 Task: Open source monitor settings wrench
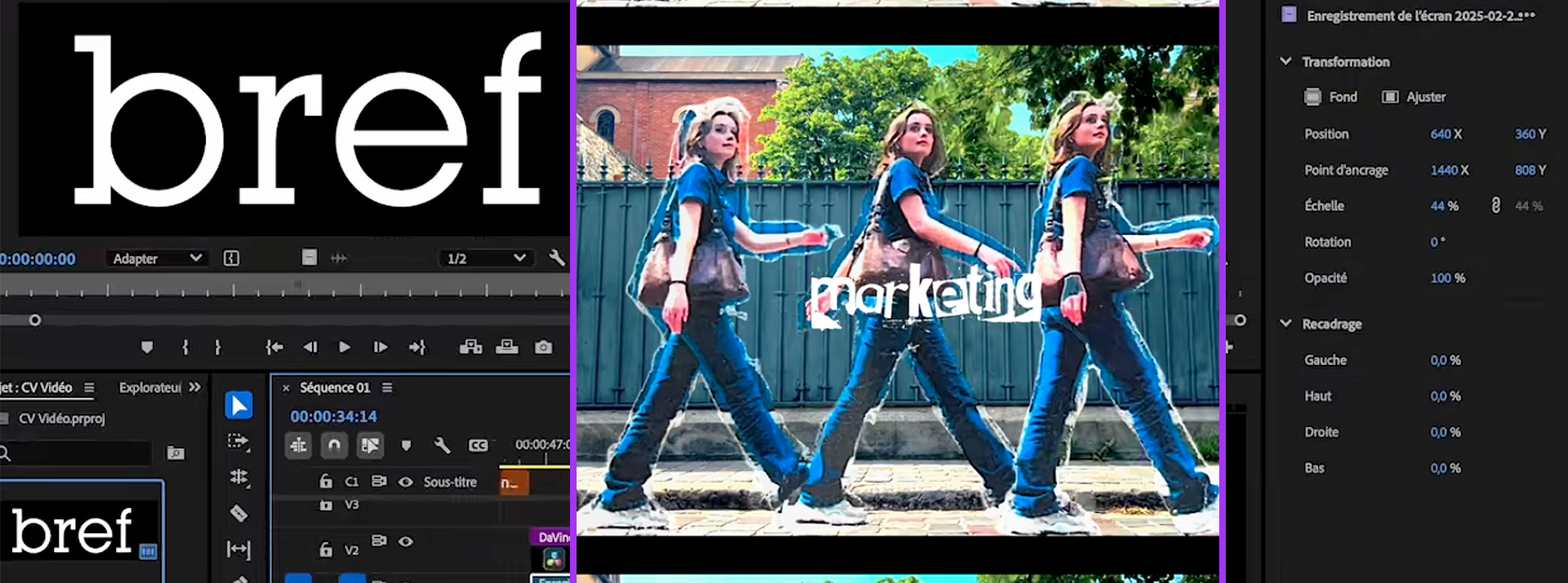click(x=557, y=258)
